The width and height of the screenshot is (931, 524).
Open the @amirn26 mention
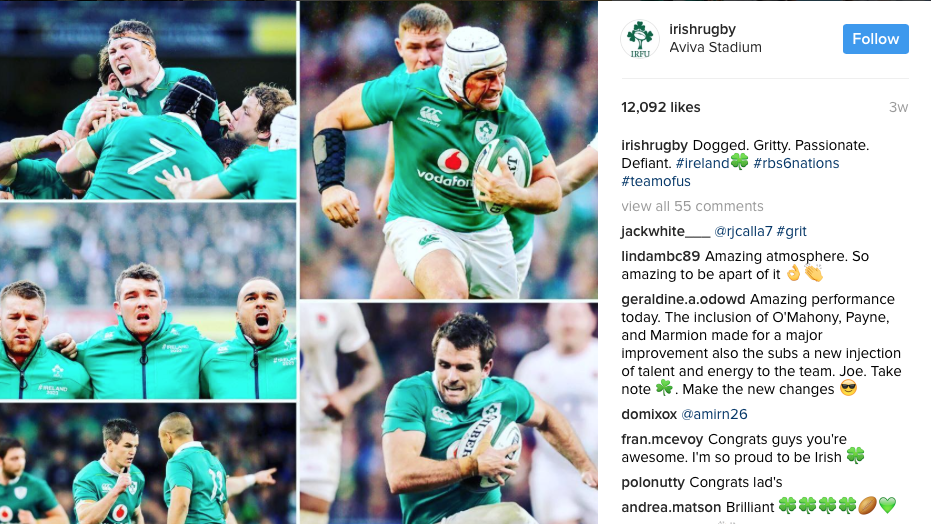point(714,414)
